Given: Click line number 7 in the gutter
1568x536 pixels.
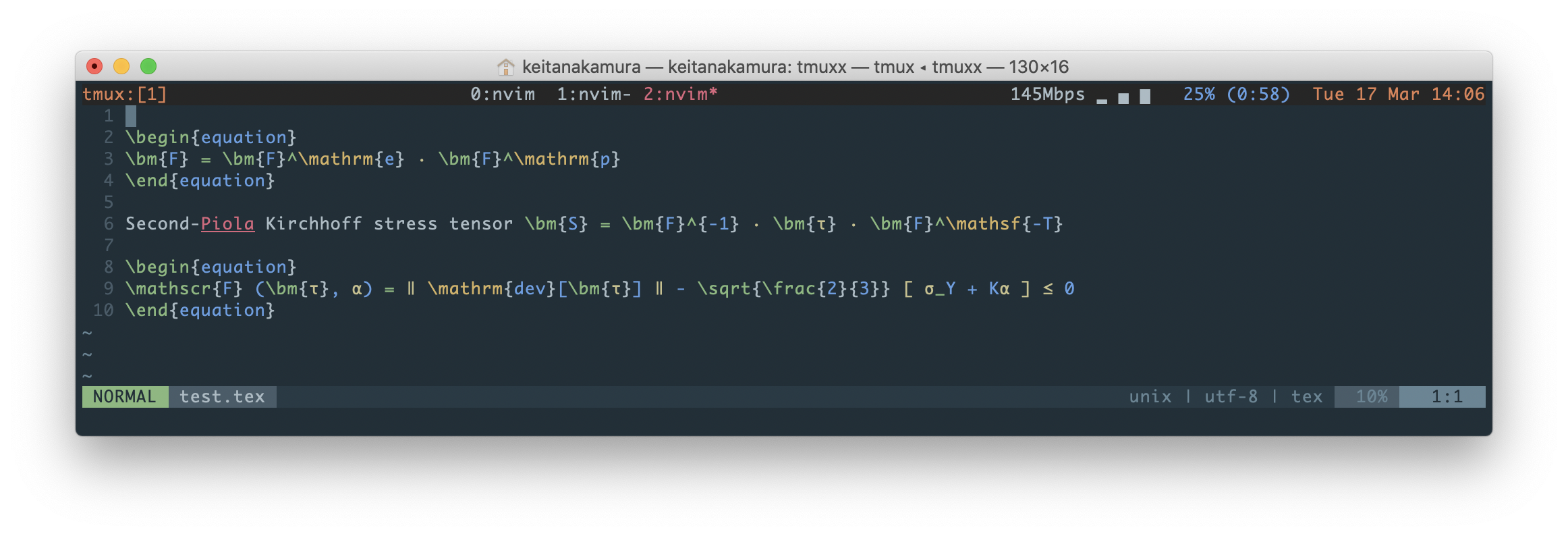Looking at the screenshot, I should tap(109, 245).
